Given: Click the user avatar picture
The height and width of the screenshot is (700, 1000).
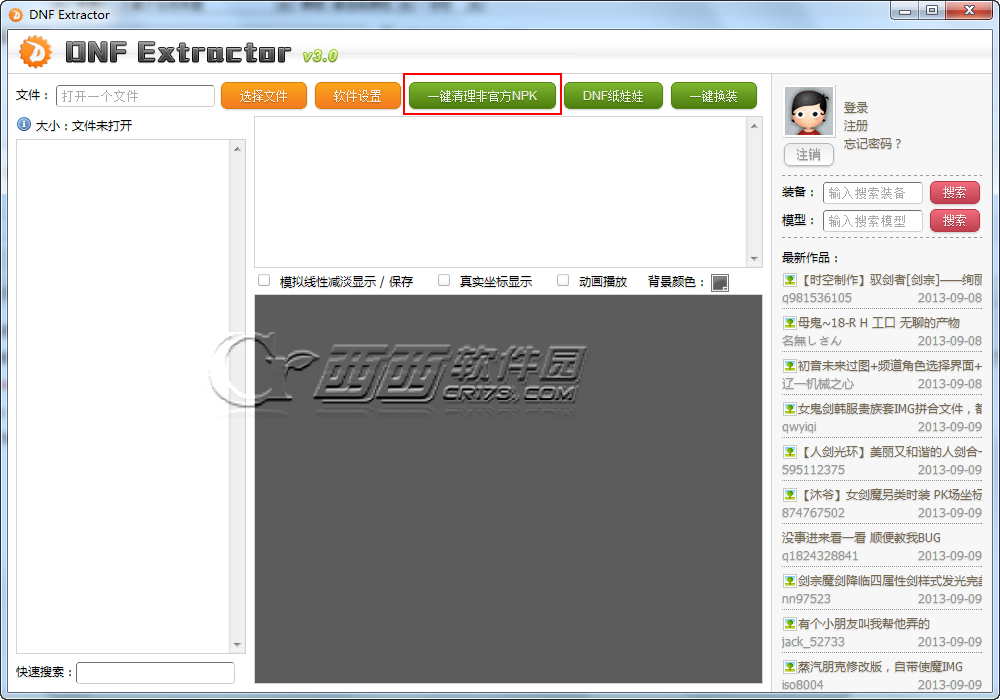Looking at the screenshot, I should click(x=809, y=111).
